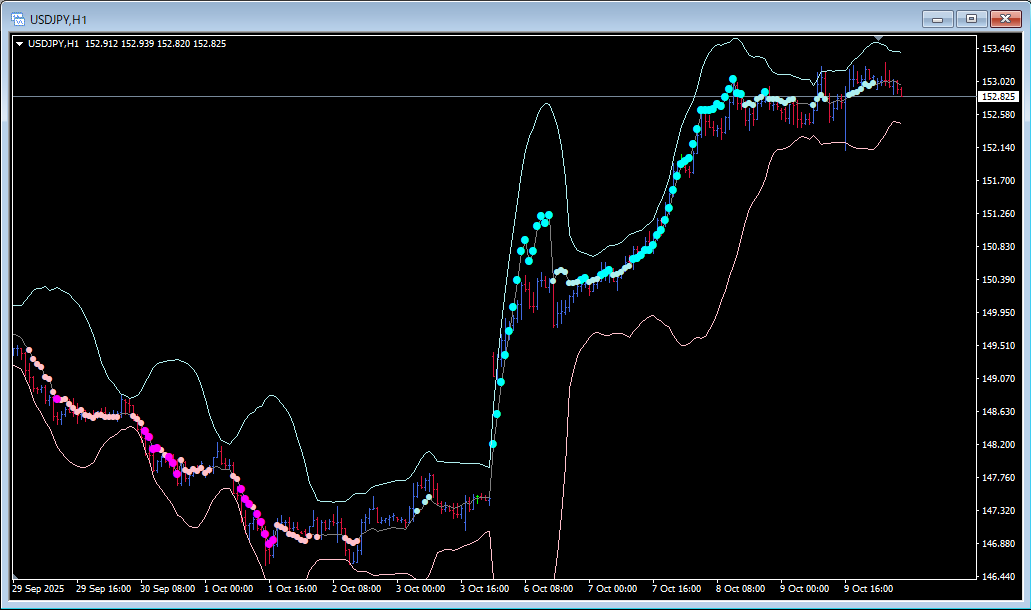Open the dropdown triangle beside USDJPY,H1 symbol label
This screenshot has width=1031, height=610.
point(20,44)
